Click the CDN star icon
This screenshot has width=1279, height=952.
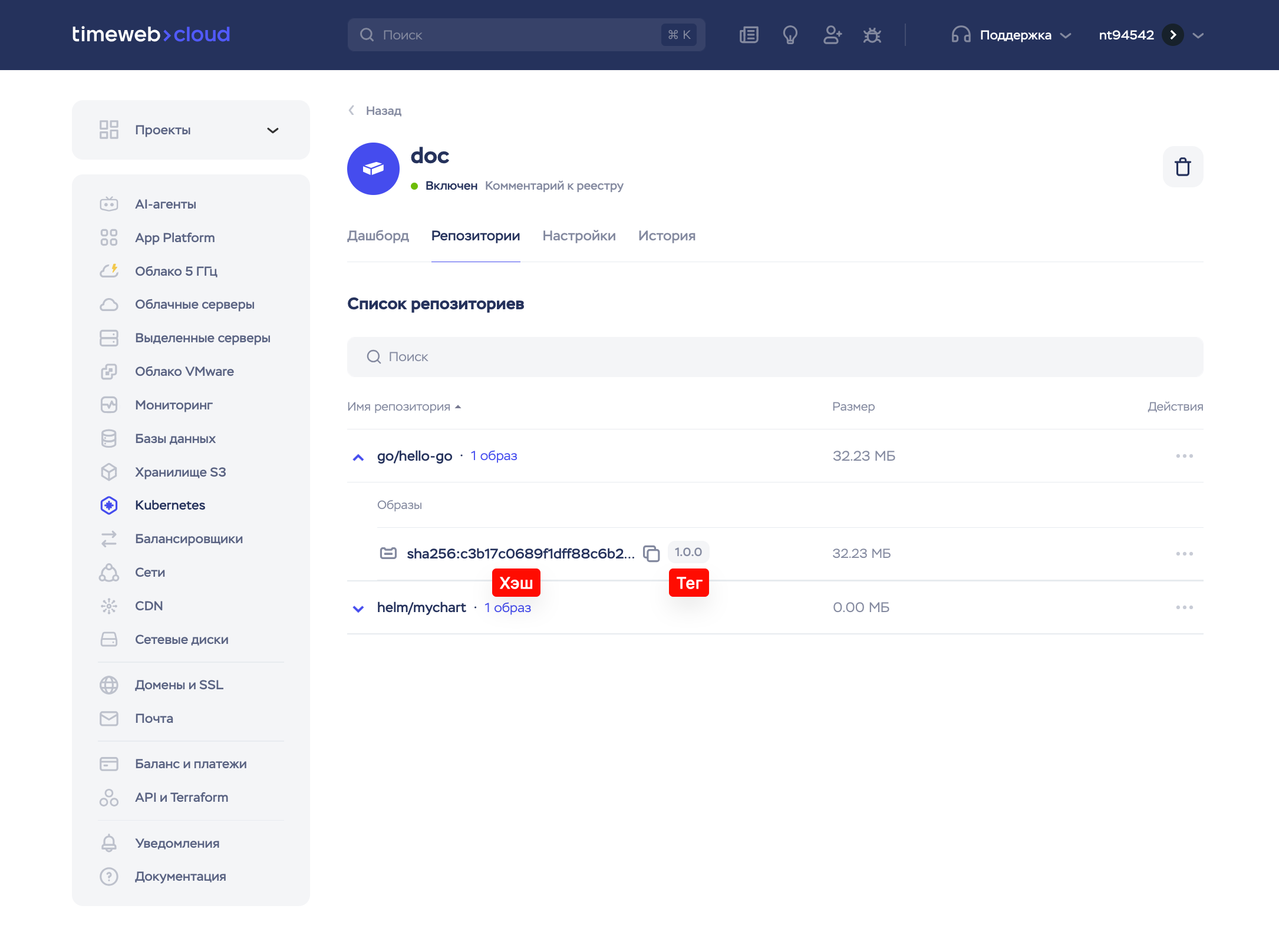click(x=109, y=606)
